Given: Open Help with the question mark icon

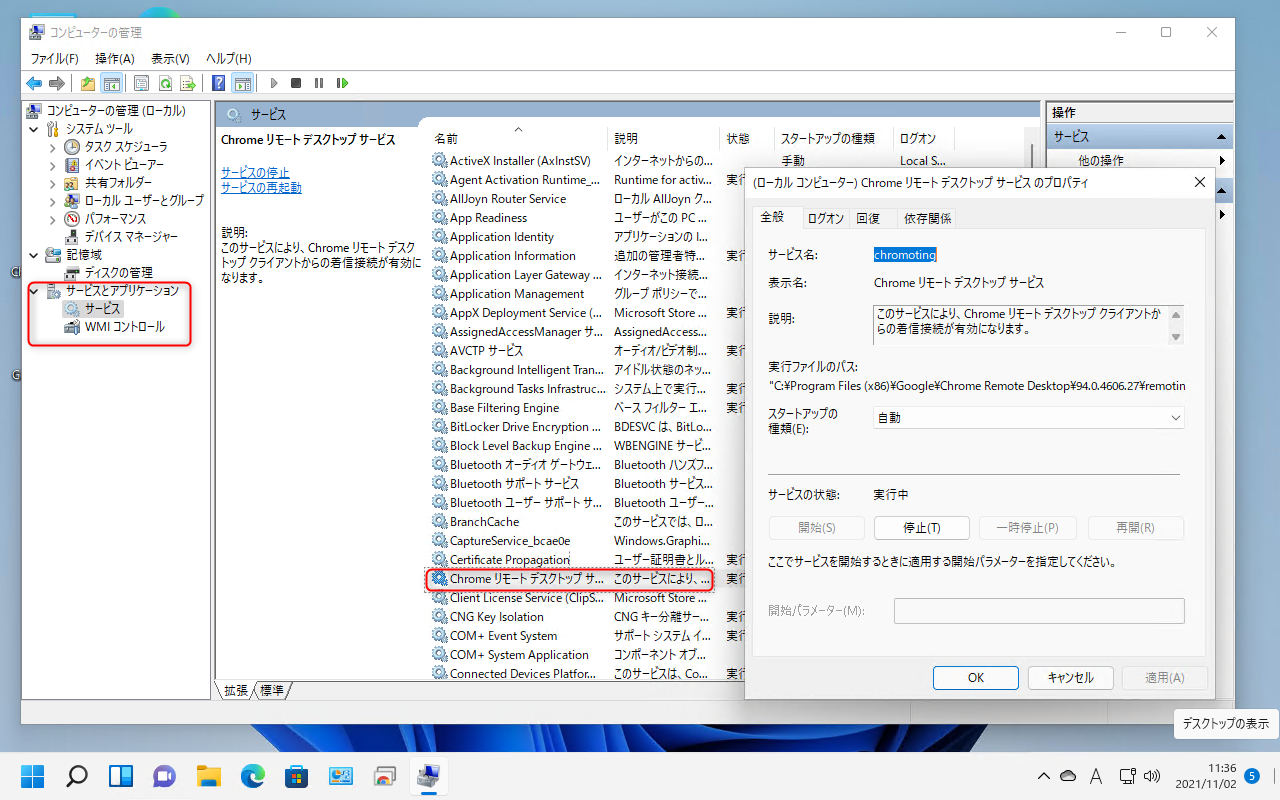Looking at the screenshot, I should pos(219,83).
